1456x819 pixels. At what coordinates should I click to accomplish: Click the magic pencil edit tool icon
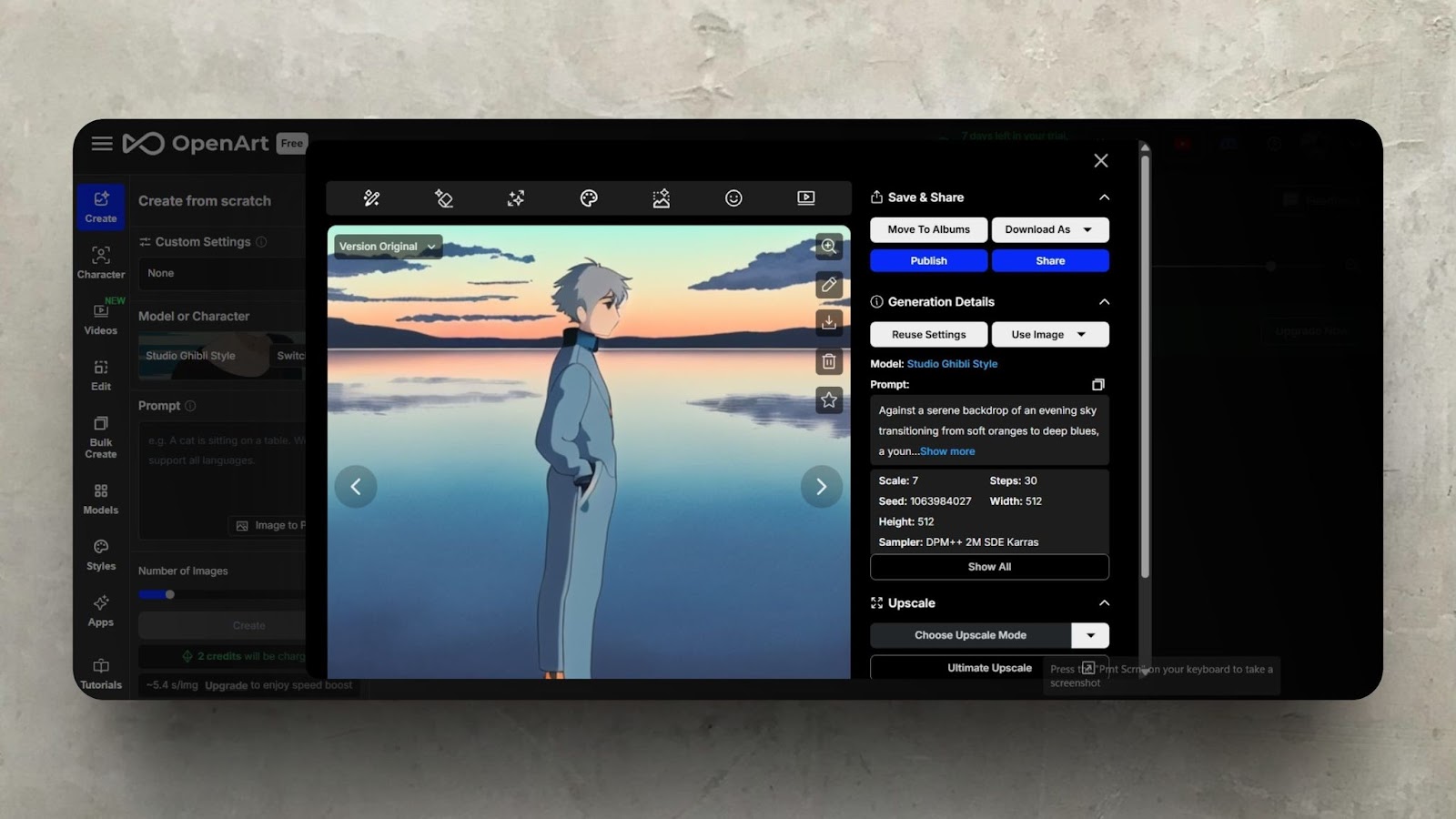(x=371, y=198)
